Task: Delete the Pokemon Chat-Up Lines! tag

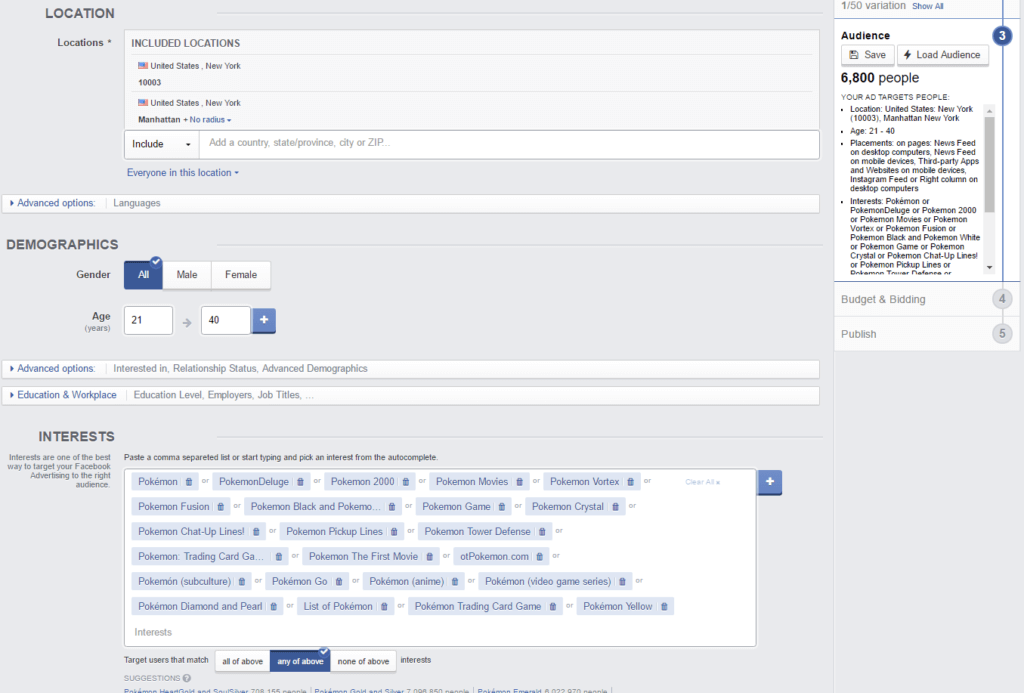Action: [x=256, y=532]
